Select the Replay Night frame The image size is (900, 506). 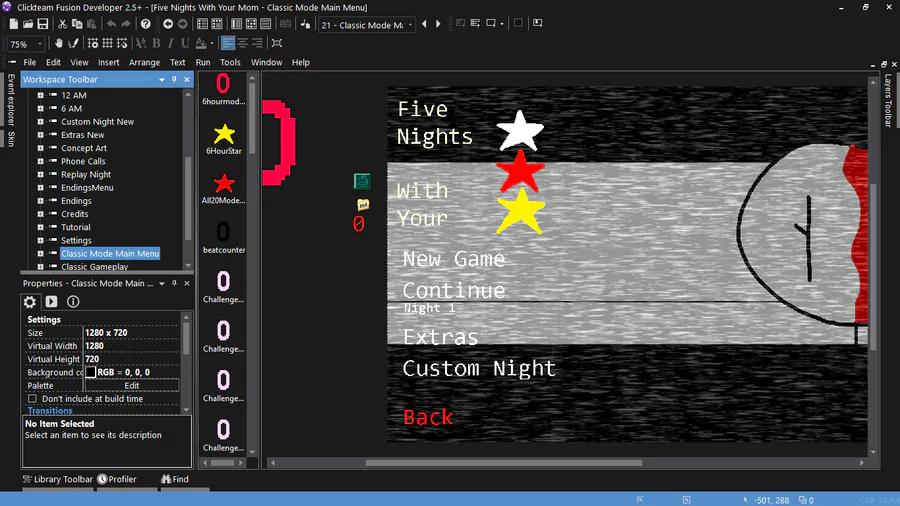pos(86,174)
